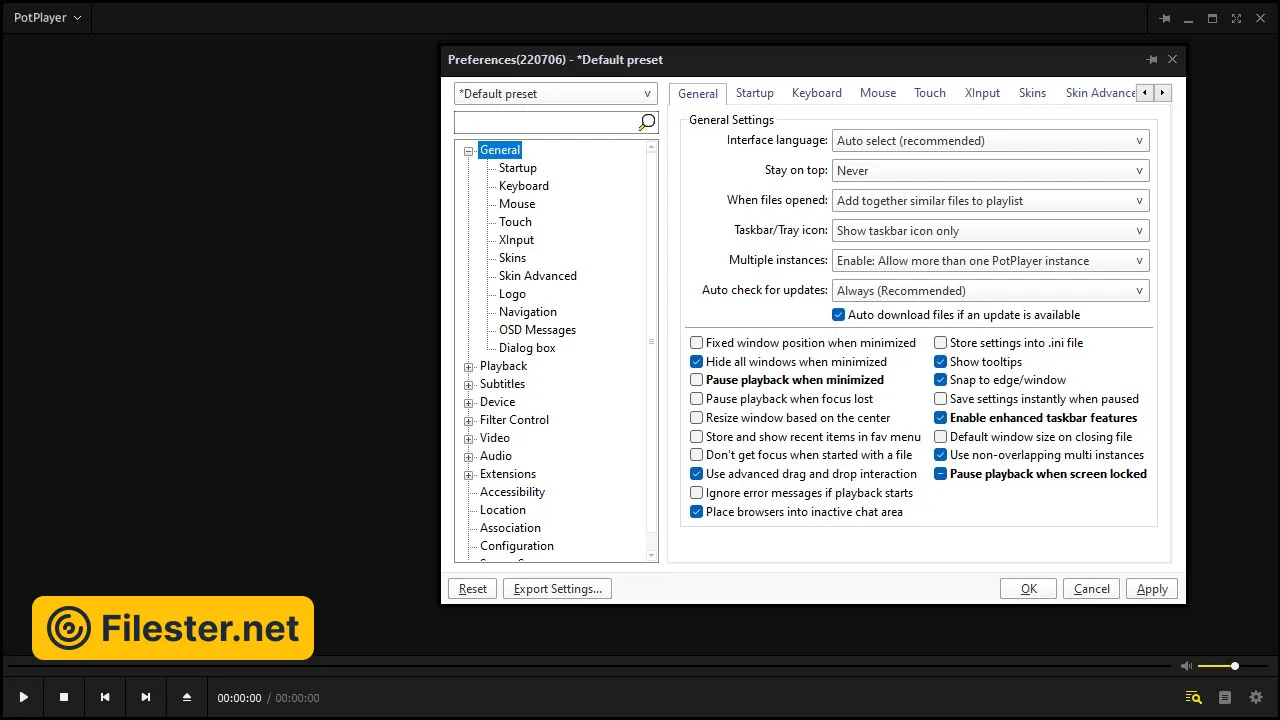Open the Interface language dropdown

pos(990,141)
